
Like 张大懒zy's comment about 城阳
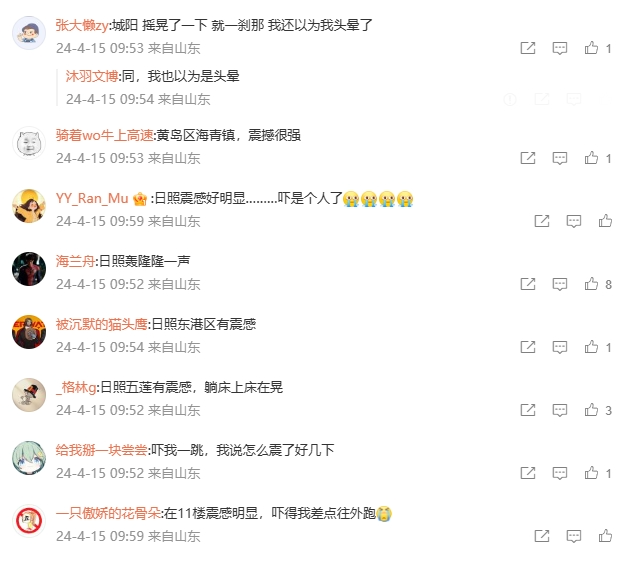pyautogui.click(x=591, y=48)
